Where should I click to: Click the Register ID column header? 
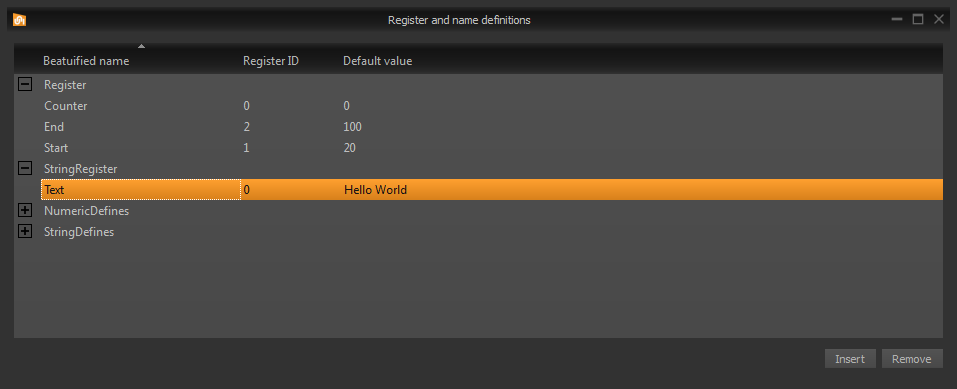pyautogui.click(x=271, y=61)
